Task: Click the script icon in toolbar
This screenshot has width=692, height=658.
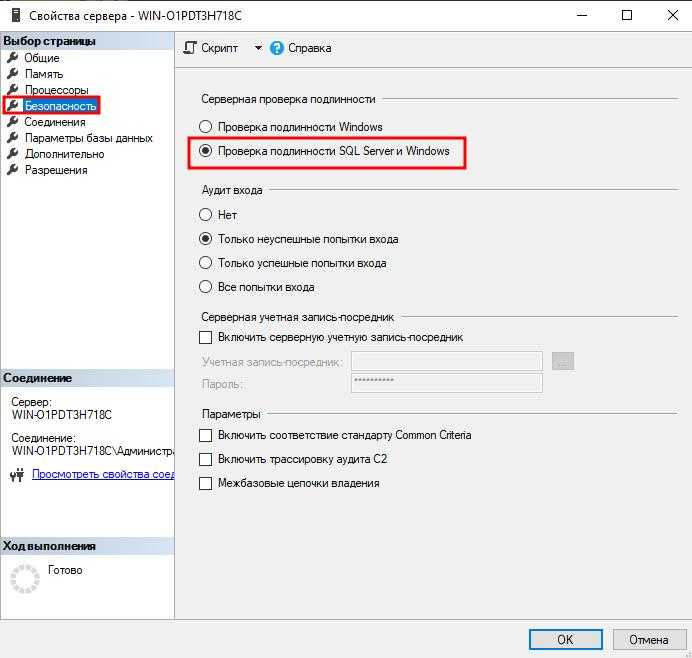Action: pyautogui.click(x=190, y=48)
